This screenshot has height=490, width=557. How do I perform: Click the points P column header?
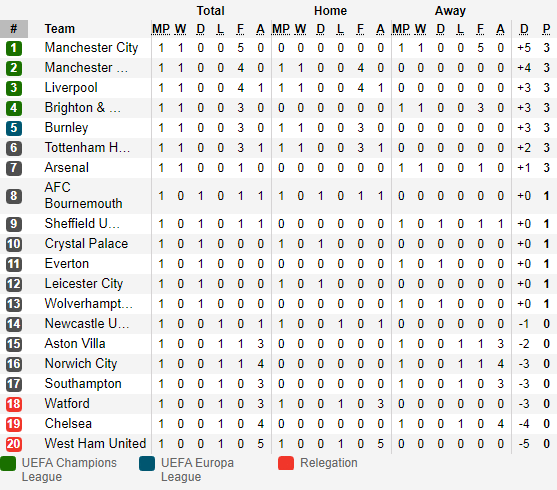[x=546, y=29]
